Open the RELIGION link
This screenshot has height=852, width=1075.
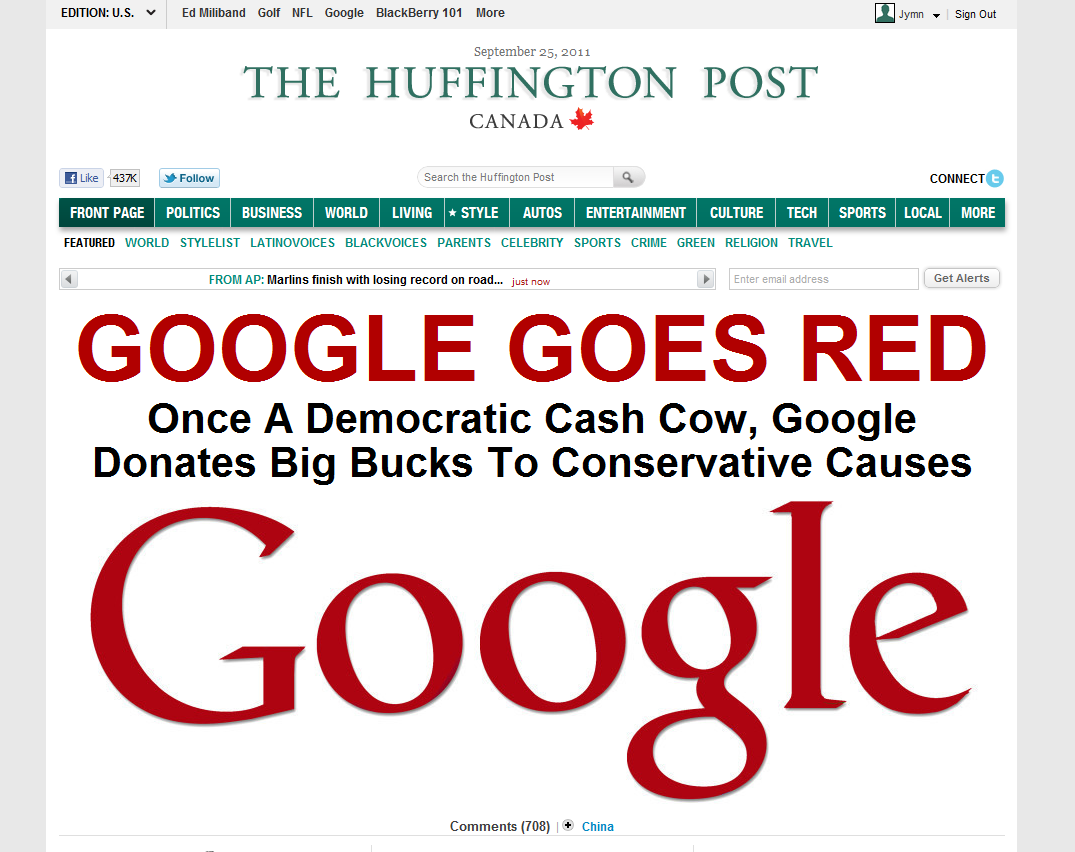751,243
